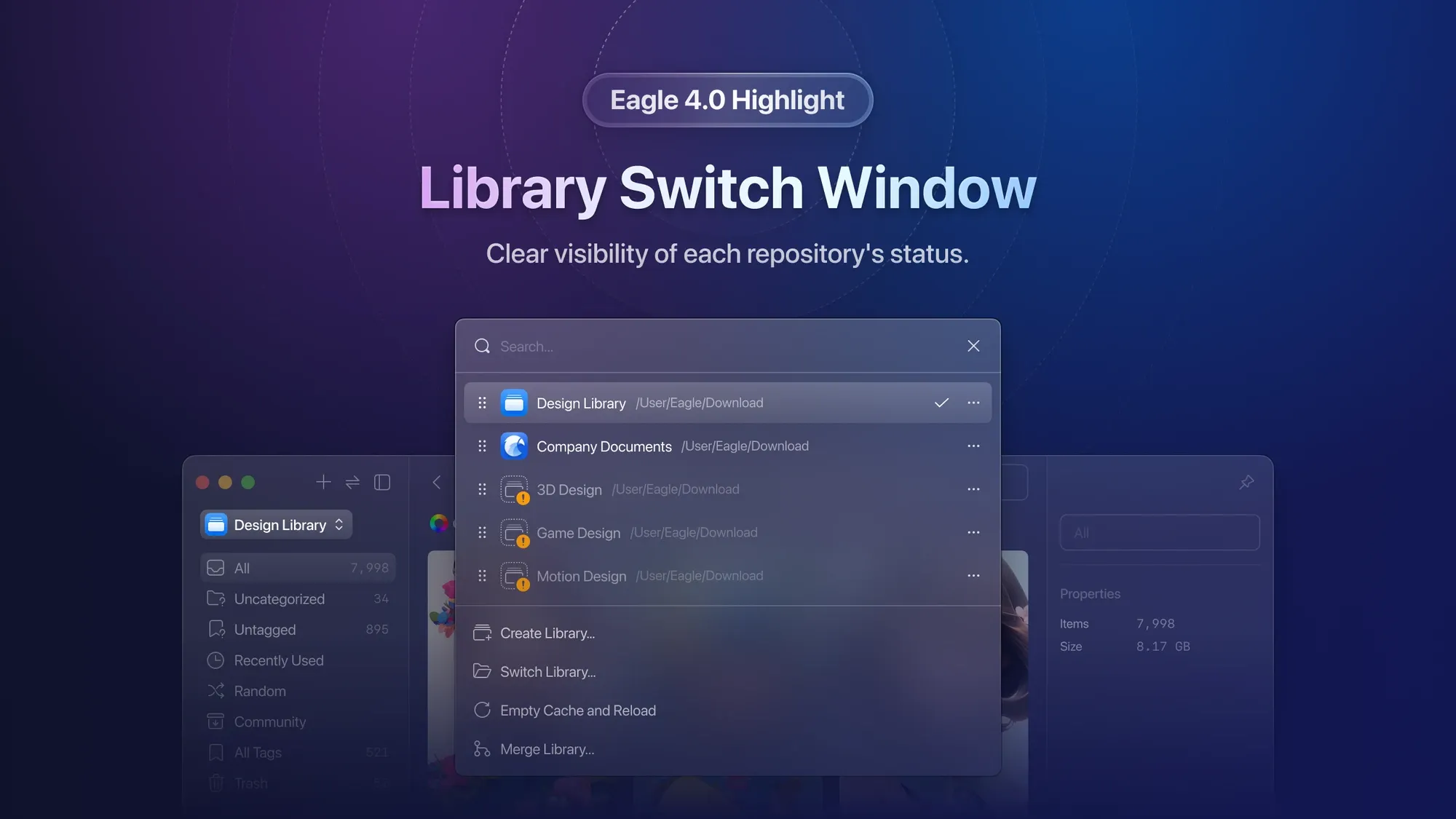
Task: Click the Motion Design warning library icon
Action: point(515,577)
